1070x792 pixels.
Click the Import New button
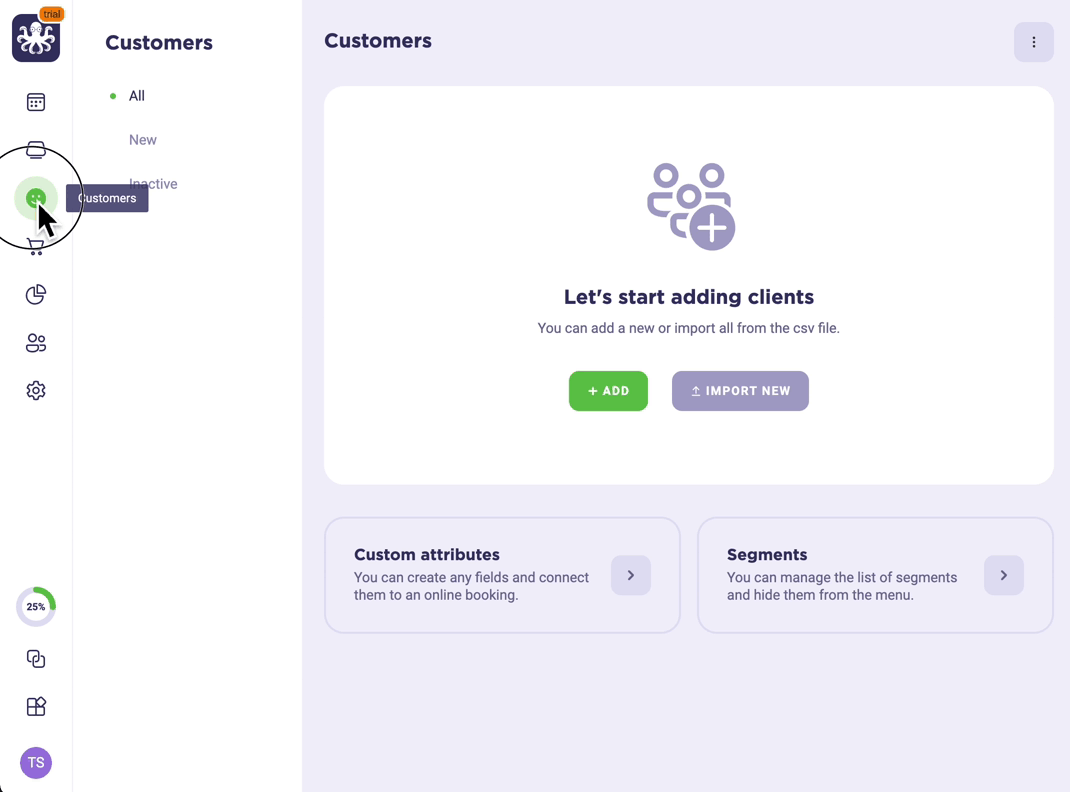740,391
